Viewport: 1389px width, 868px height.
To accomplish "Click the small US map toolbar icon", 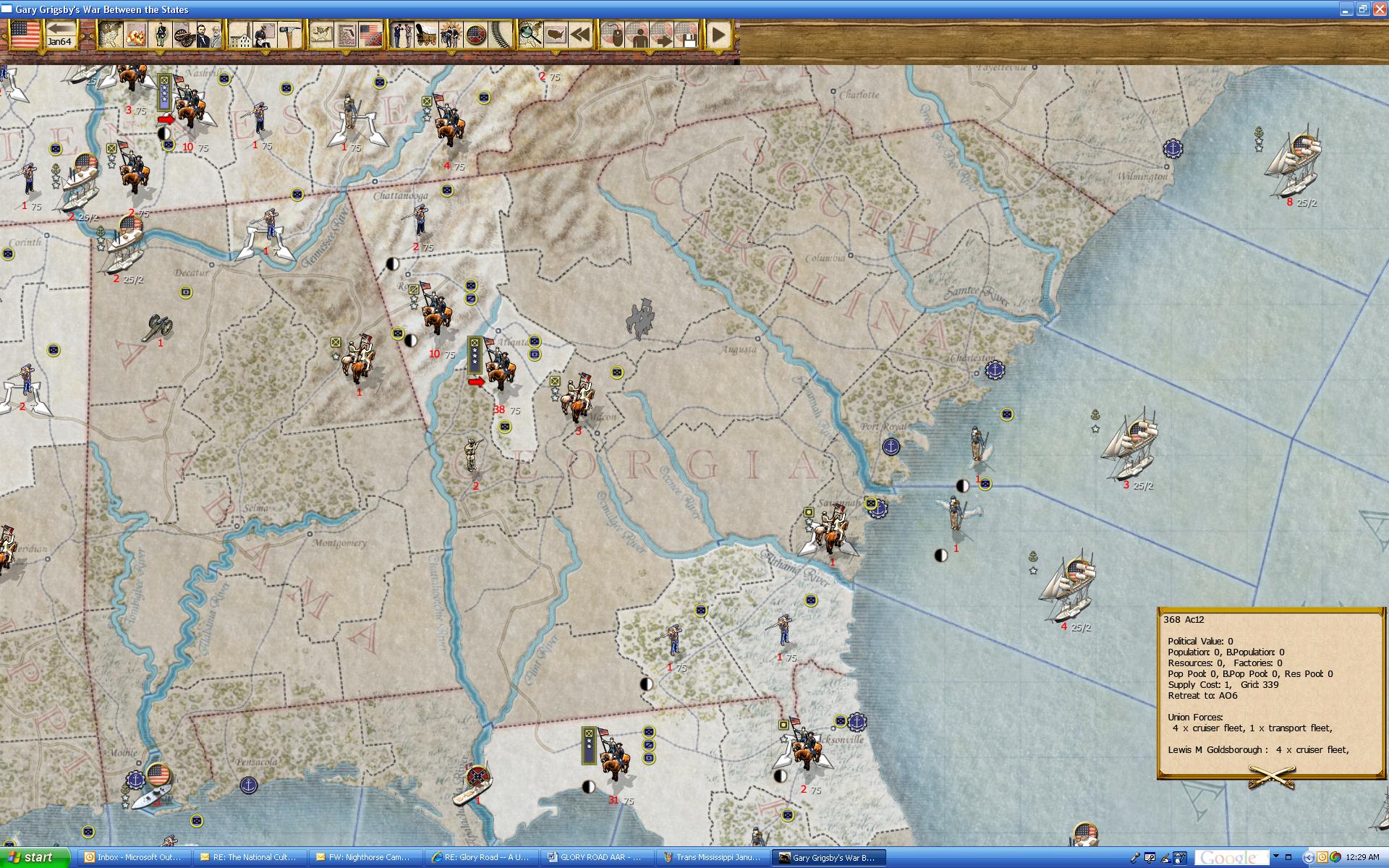I will (x=322, y=34).
